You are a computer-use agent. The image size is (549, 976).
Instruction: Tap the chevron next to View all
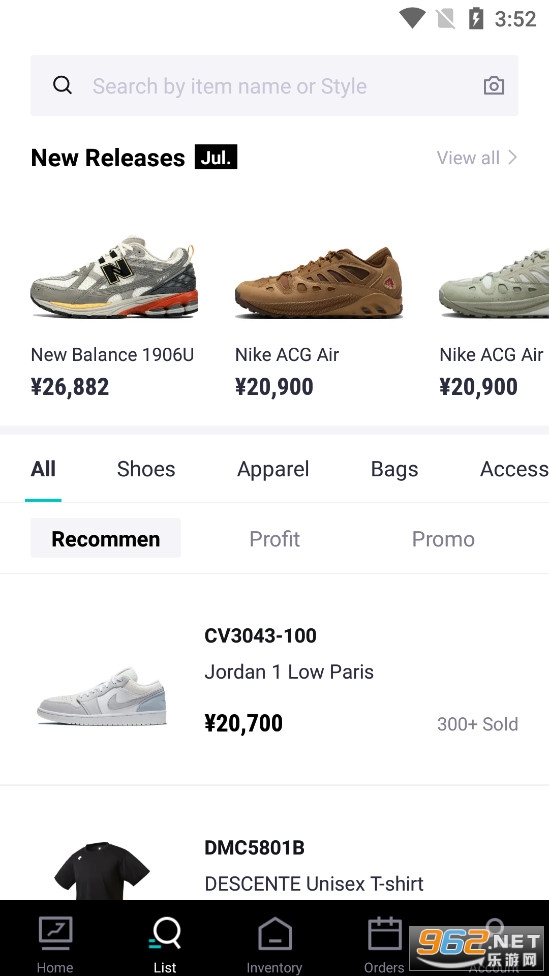(x=512, y=157)
